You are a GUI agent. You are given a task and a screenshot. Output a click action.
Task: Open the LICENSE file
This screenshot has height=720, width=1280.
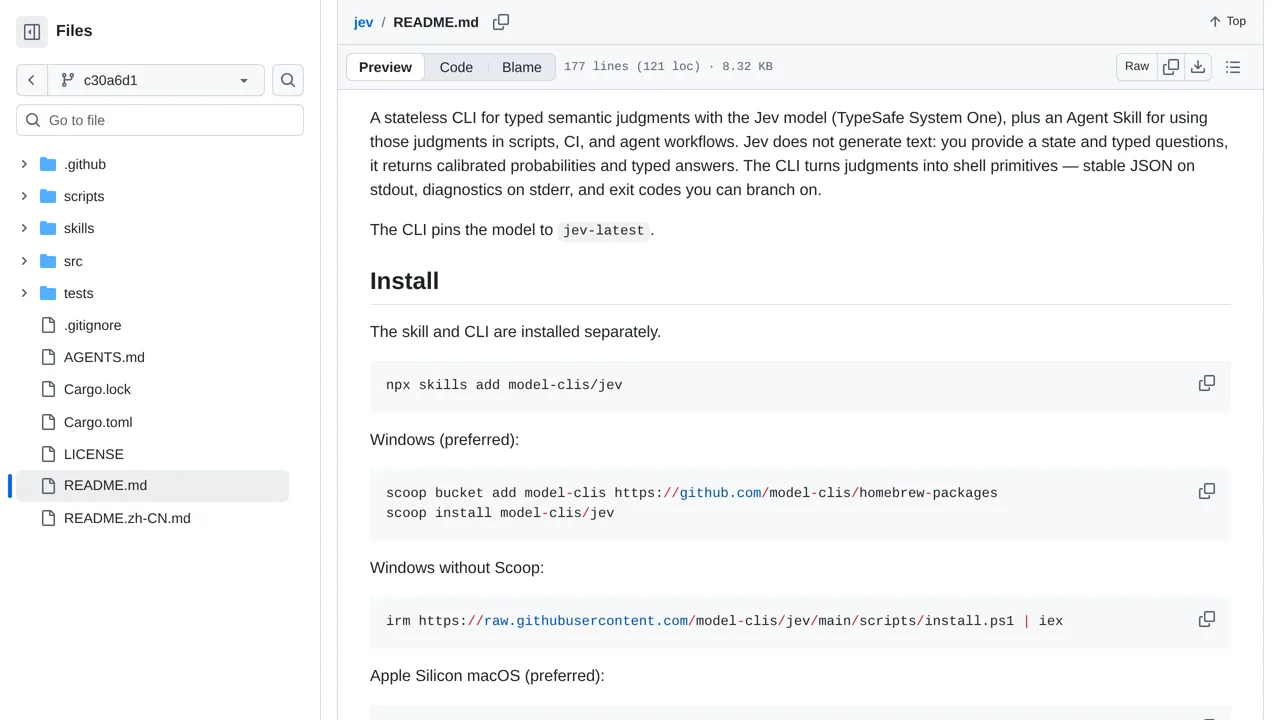pyautogui.click(x=94, y=454)
